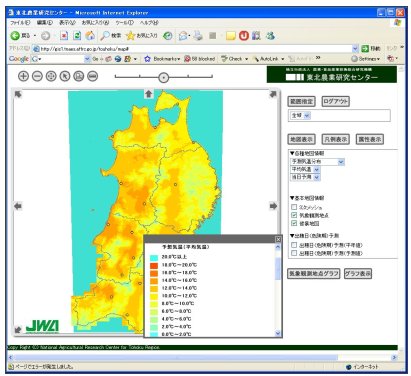This screenshot has width=411, height=376.
Task: Pan the map west with left arrow
Action: click(x=18, y=206)
